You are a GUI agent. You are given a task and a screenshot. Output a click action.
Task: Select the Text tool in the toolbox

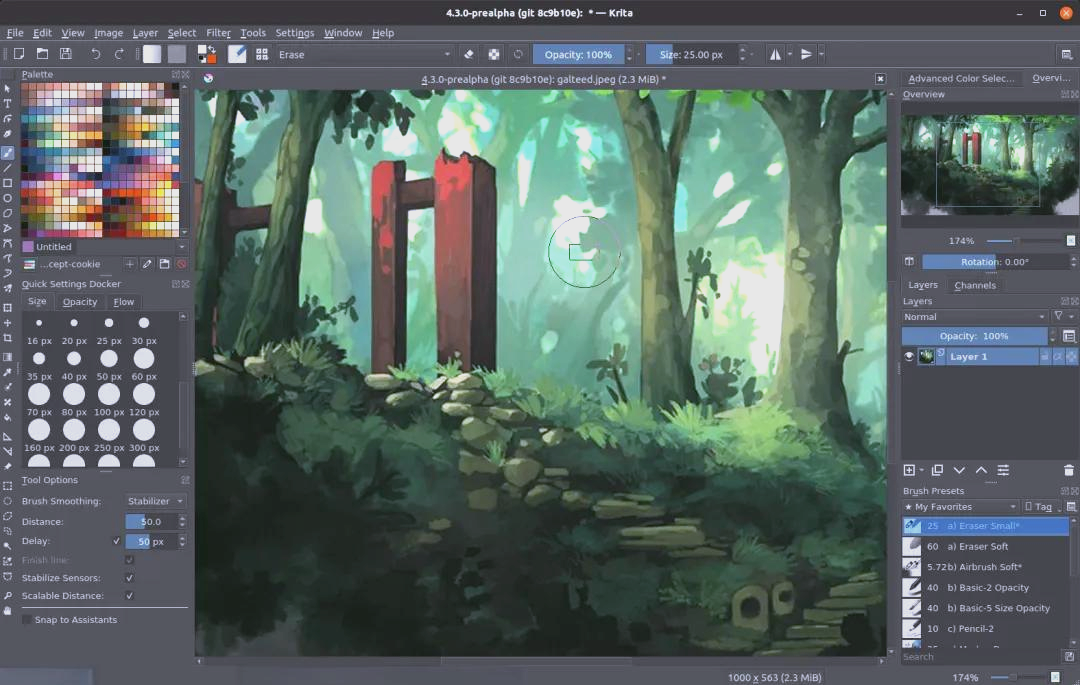pyautogui.click(x=8, y=104)
